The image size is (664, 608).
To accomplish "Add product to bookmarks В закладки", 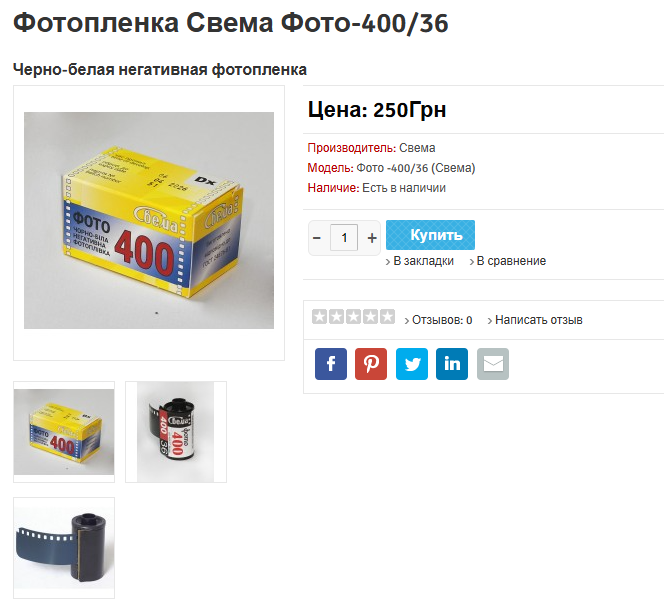I will coord(420,261).
